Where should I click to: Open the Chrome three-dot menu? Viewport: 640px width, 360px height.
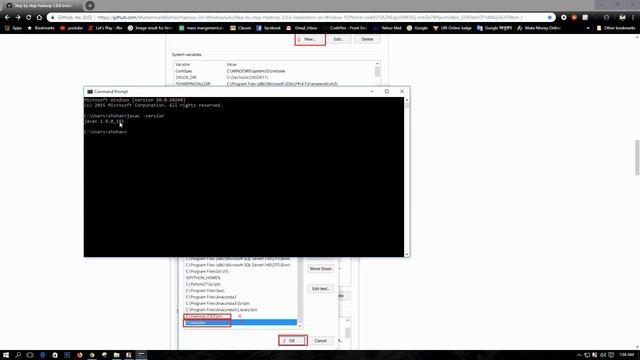pos(633,18)
